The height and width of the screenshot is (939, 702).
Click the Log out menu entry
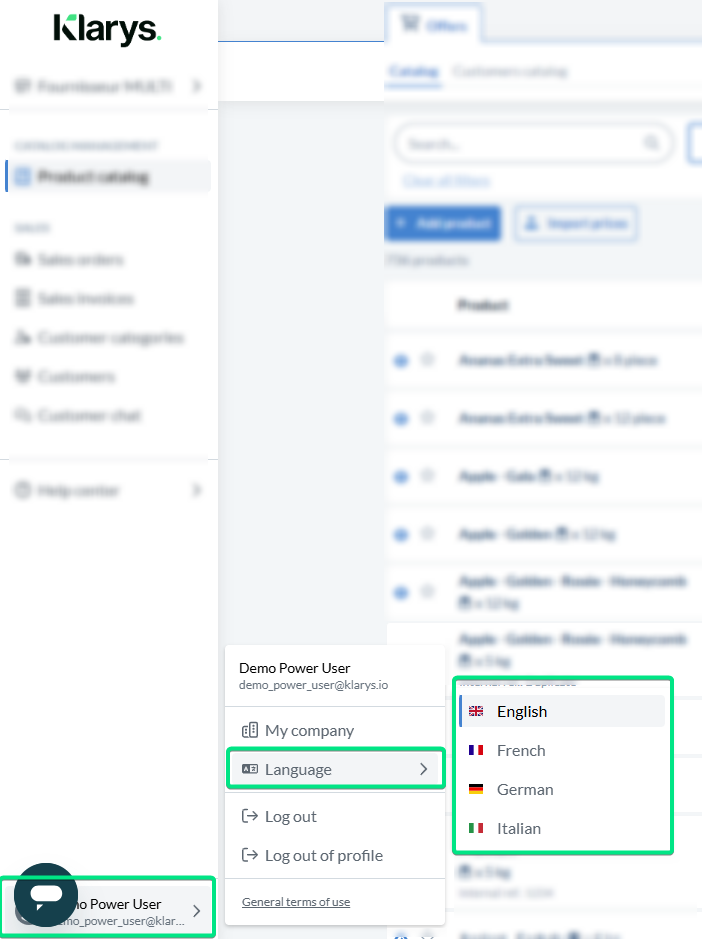click(290, 816)
